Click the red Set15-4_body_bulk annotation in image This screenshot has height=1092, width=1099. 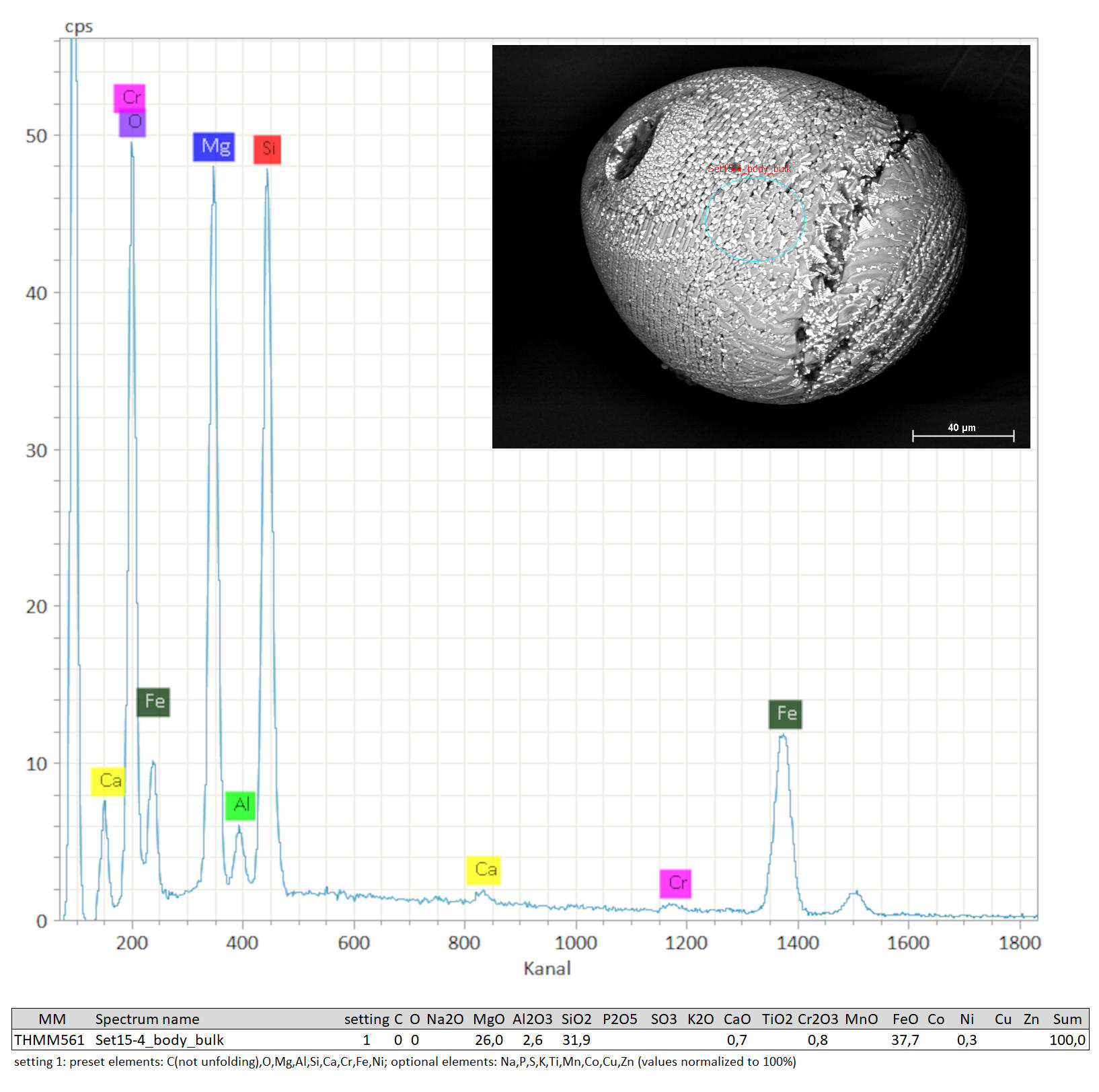pyautogui.click(x=749, y=169)
